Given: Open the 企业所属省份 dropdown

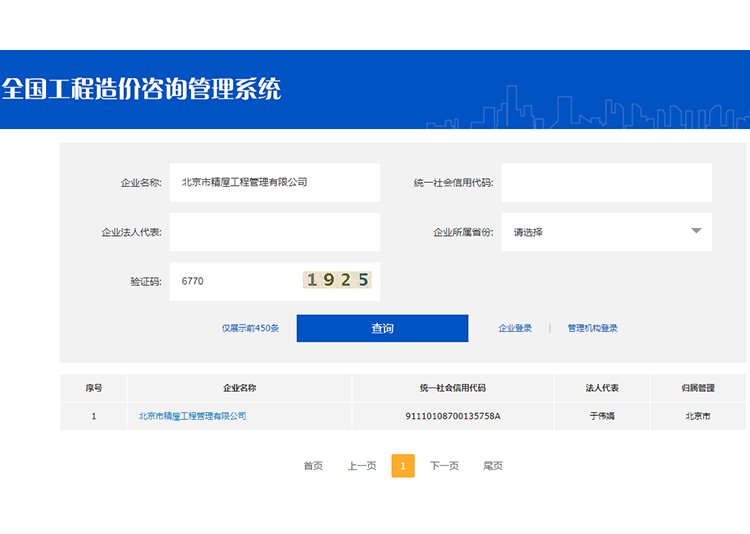Looking at the screenshot, I should [606, 232].
